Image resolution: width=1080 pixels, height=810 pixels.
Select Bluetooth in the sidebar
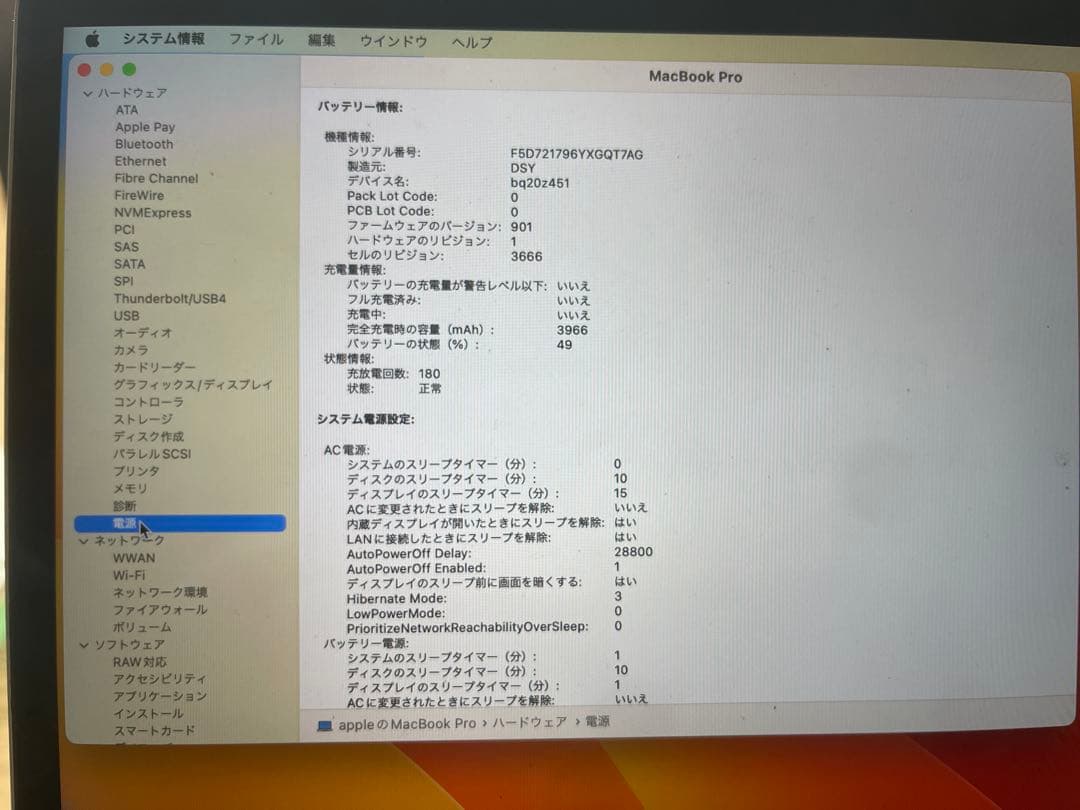(x=144, y=145)
